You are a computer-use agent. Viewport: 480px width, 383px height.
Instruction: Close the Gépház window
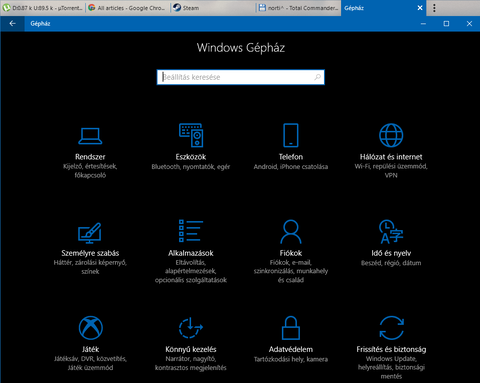(469, 24)
